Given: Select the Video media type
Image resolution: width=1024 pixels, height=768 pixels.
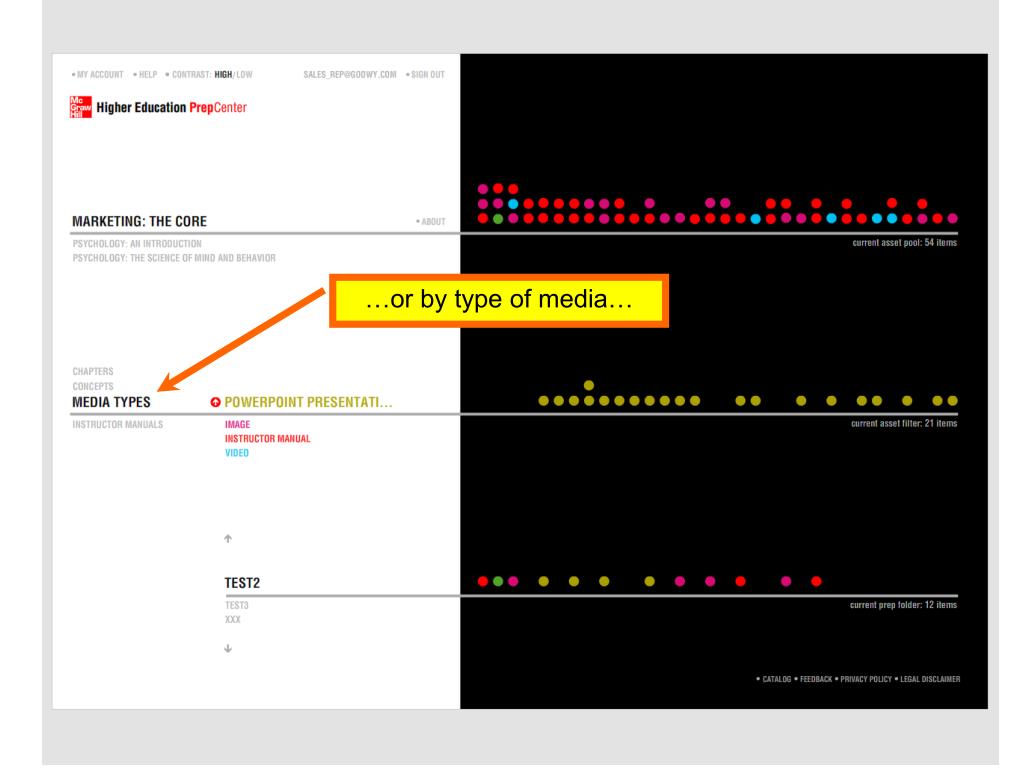Looking at the screenshot, I should [237, 453].
